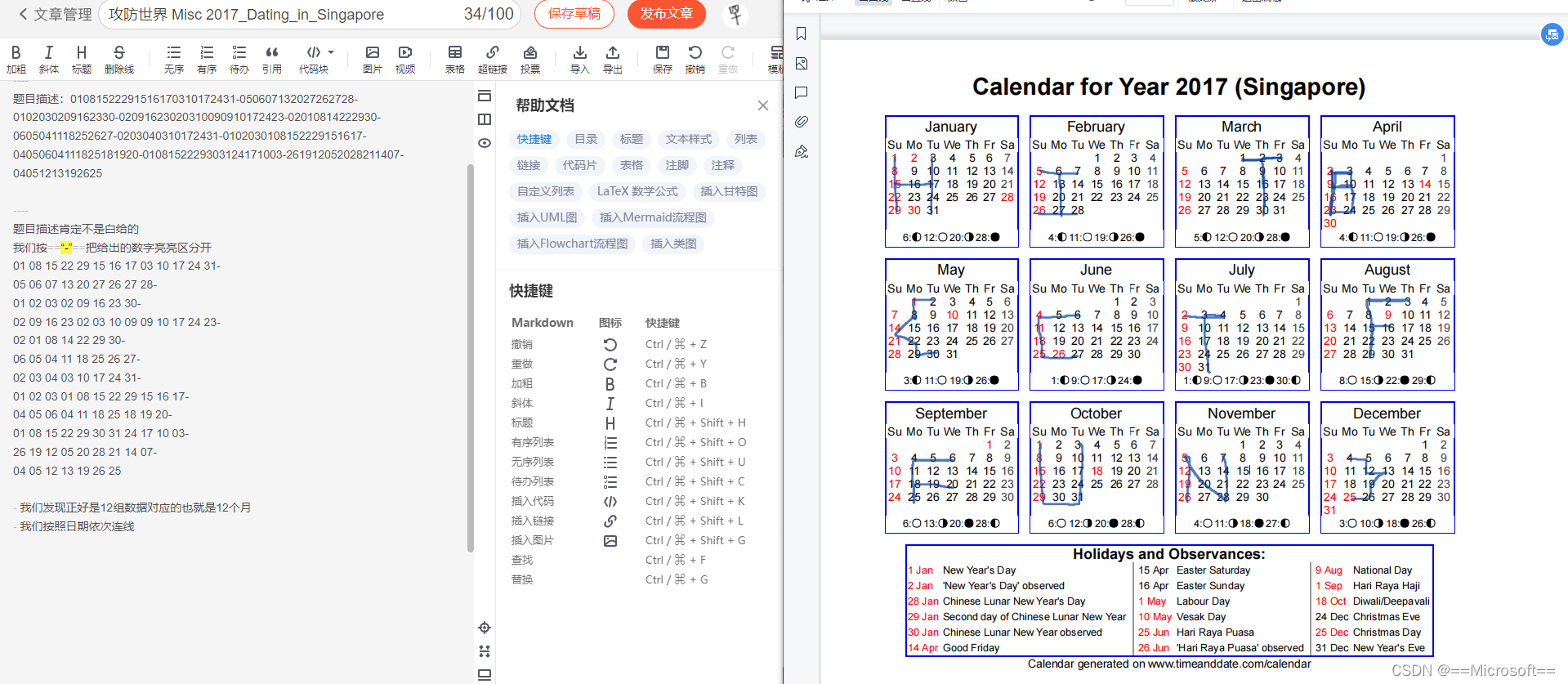Select the 插入甘特图 help tag
The width and height of the screenshot is (1568, 684).
point(729,191)
